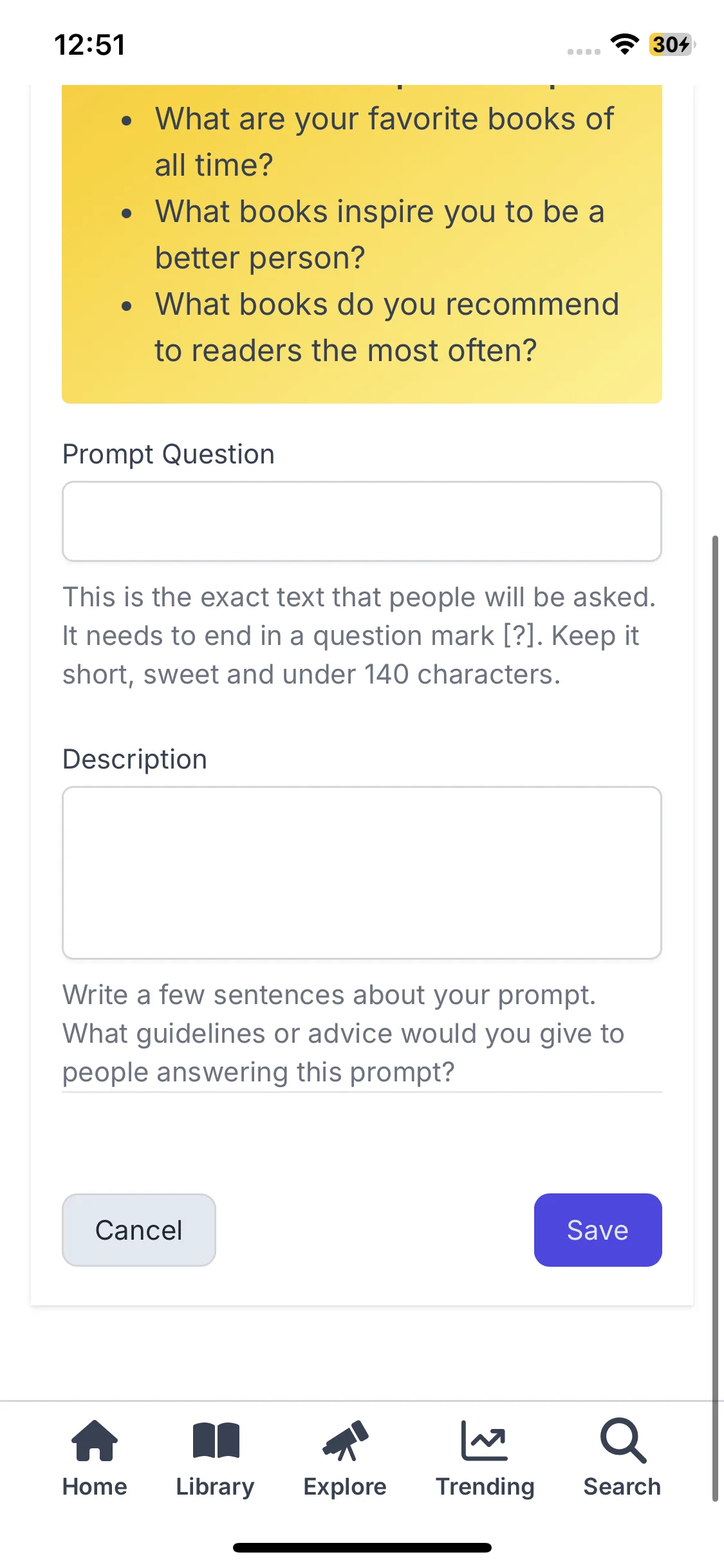Viewport: 724px width, 1568px height.
Task: Tap the cellular signal dots
Action: 584,51
